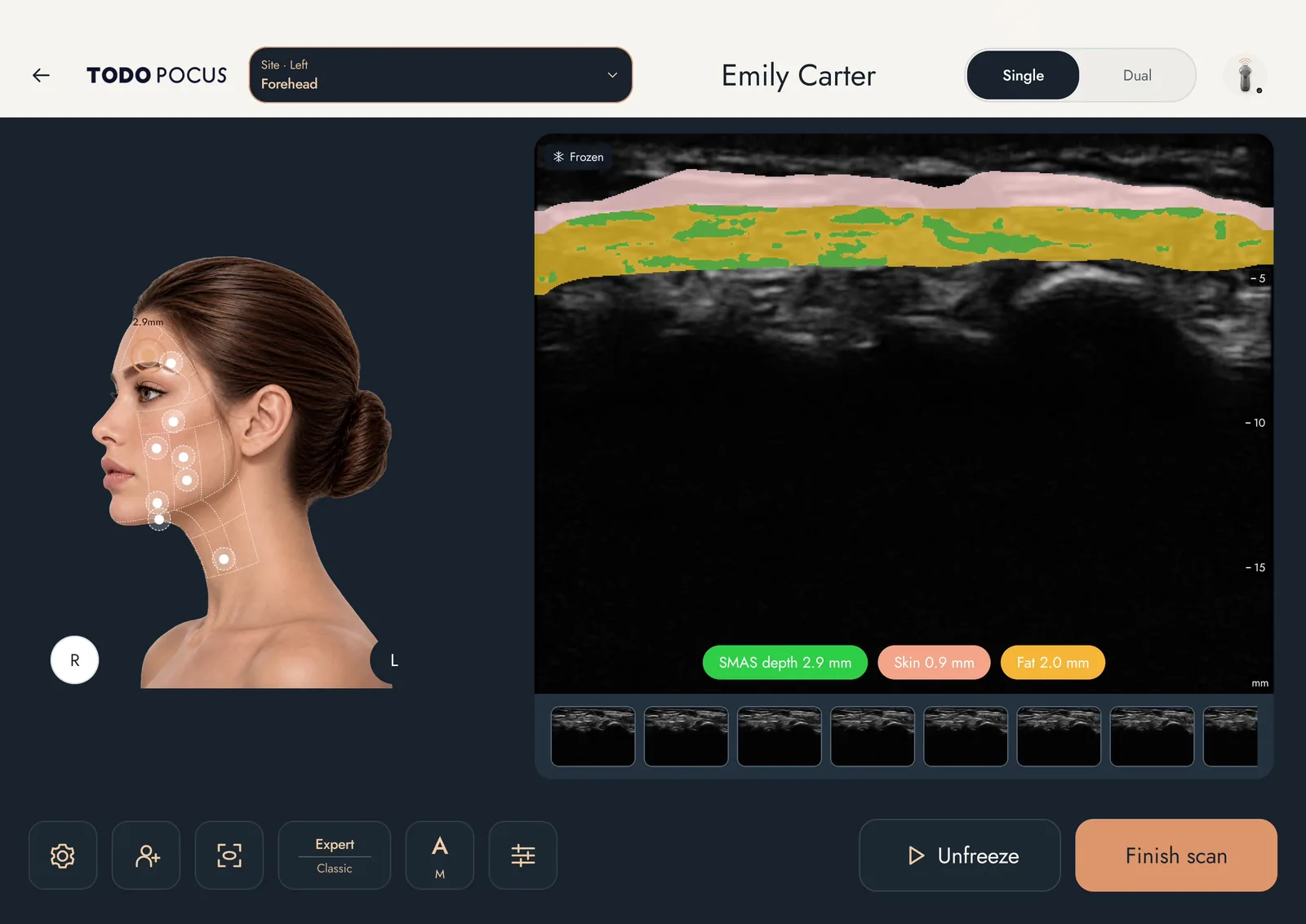Click the SMAS depth 2.9 mm badge

click(785, 663)
